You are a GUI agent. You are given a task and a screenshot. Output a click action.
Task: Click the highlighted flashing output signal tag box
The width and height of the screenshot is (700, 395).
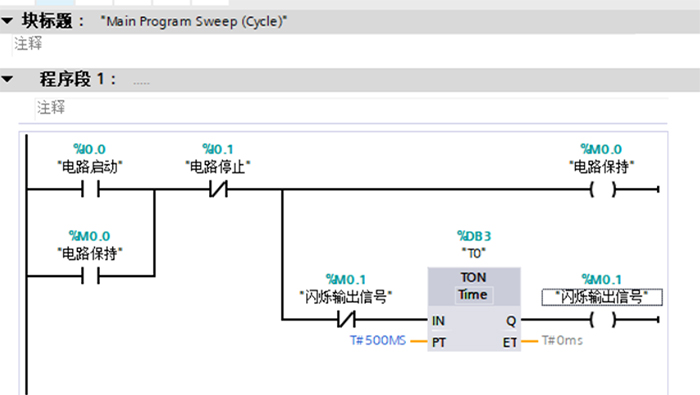602,297
